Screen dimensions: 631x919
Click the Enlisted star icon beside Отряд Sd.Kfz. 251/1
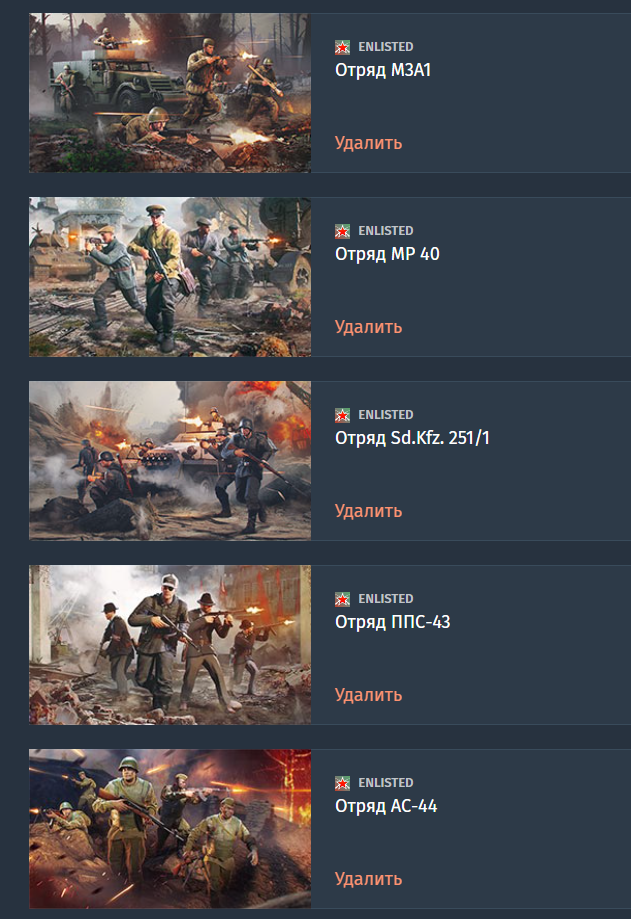342,416
